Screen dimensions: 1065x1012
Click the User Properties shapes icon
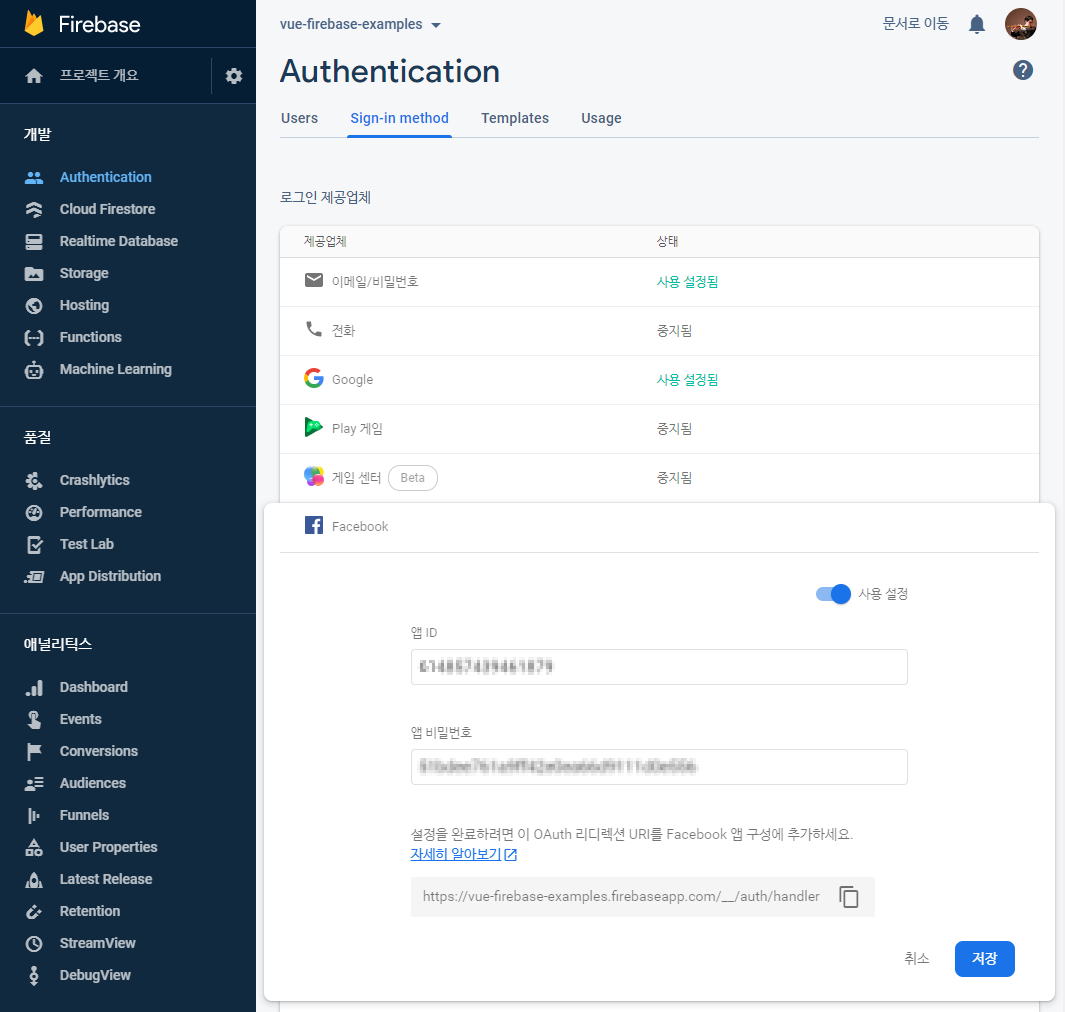pyautogui.click(x=34, y=847)
